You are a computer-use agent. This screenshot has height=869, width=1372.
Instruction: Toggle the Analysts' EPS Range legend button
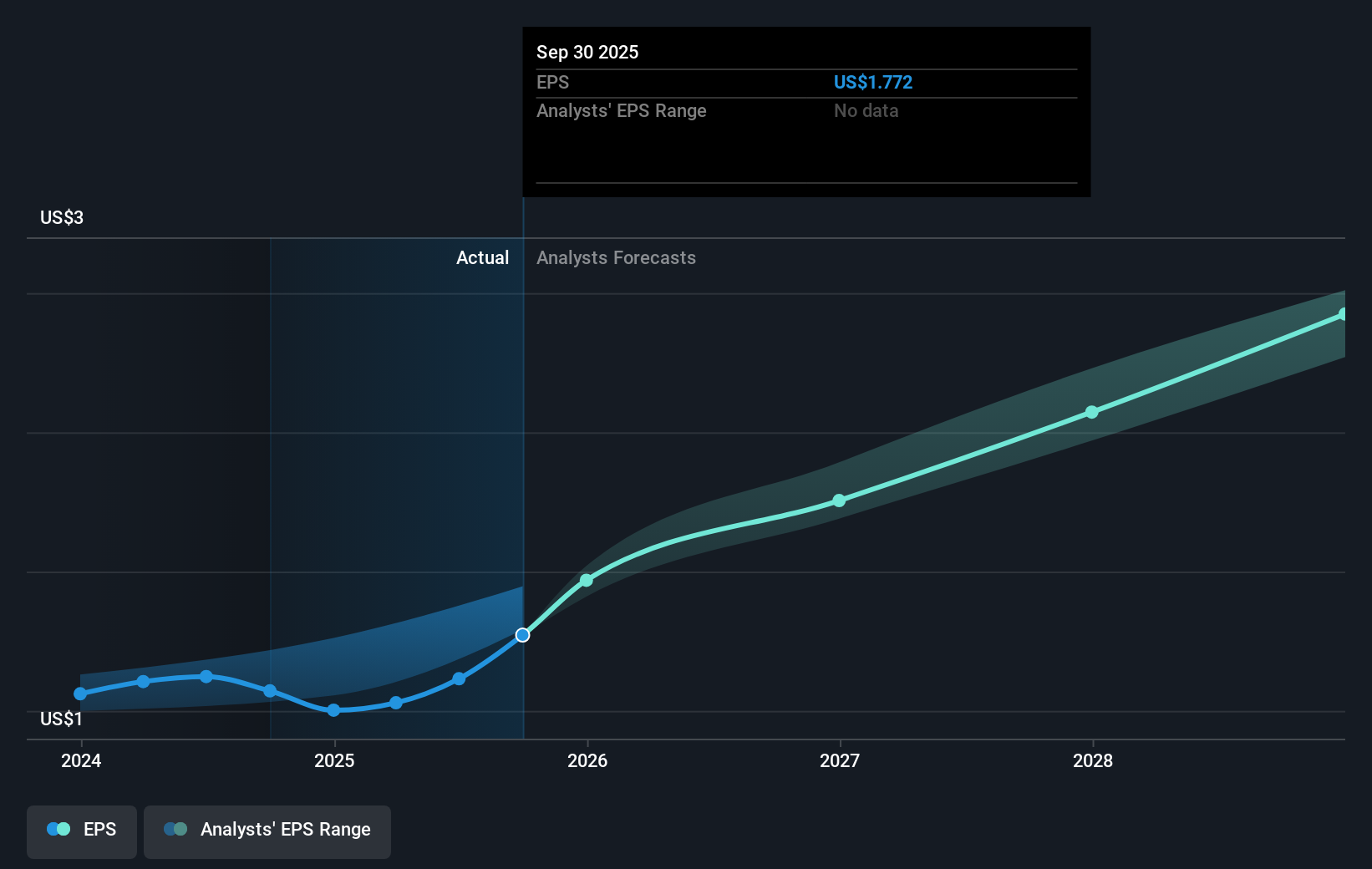pos(267,831)
